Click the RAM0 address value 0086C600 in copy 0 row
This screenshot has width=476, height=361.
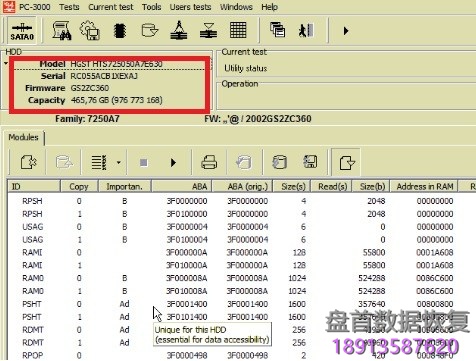click(434, 278)
